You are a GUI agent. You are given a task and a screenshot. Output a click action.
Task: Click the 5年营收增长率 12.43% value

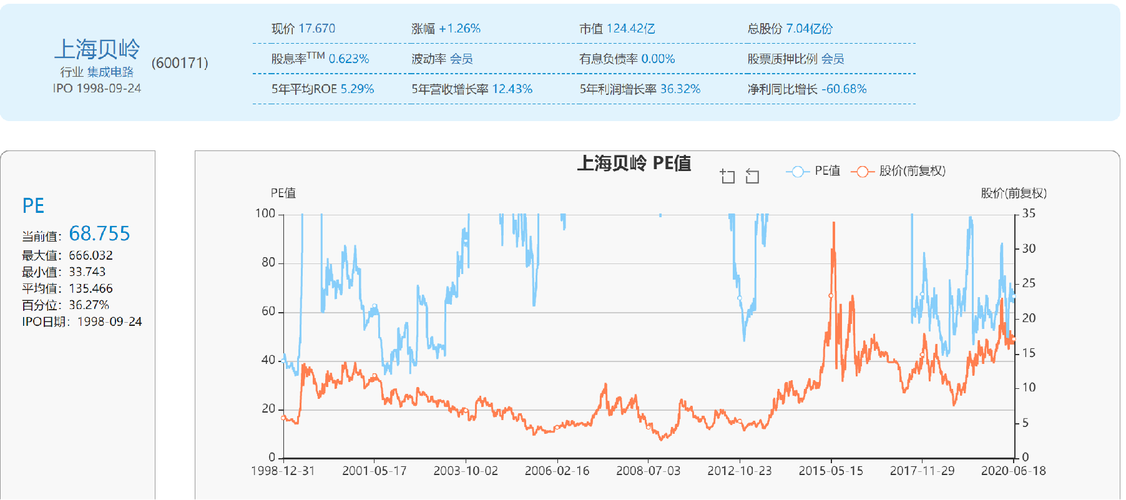[x=512, y=89]
